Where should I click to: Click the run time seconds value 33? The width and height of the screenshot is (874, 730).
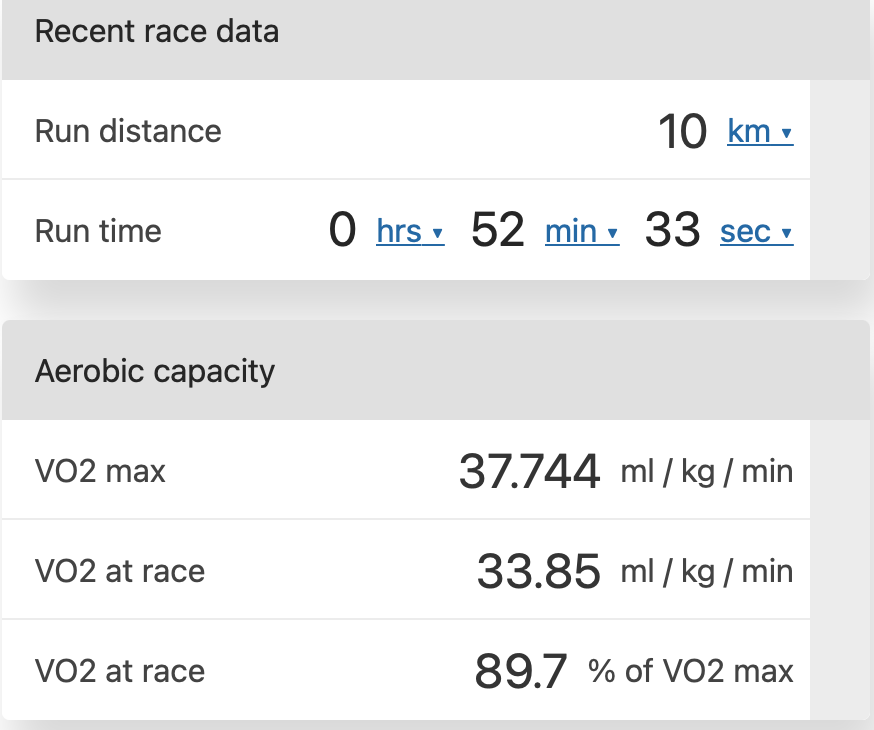[672, 231]
